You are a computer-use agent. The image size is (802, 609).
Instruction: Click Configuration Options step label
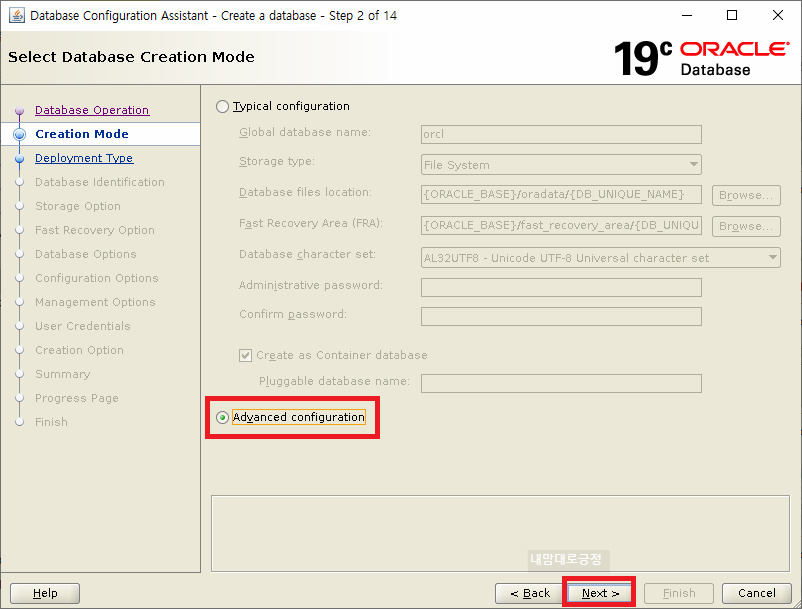point(97,278)
